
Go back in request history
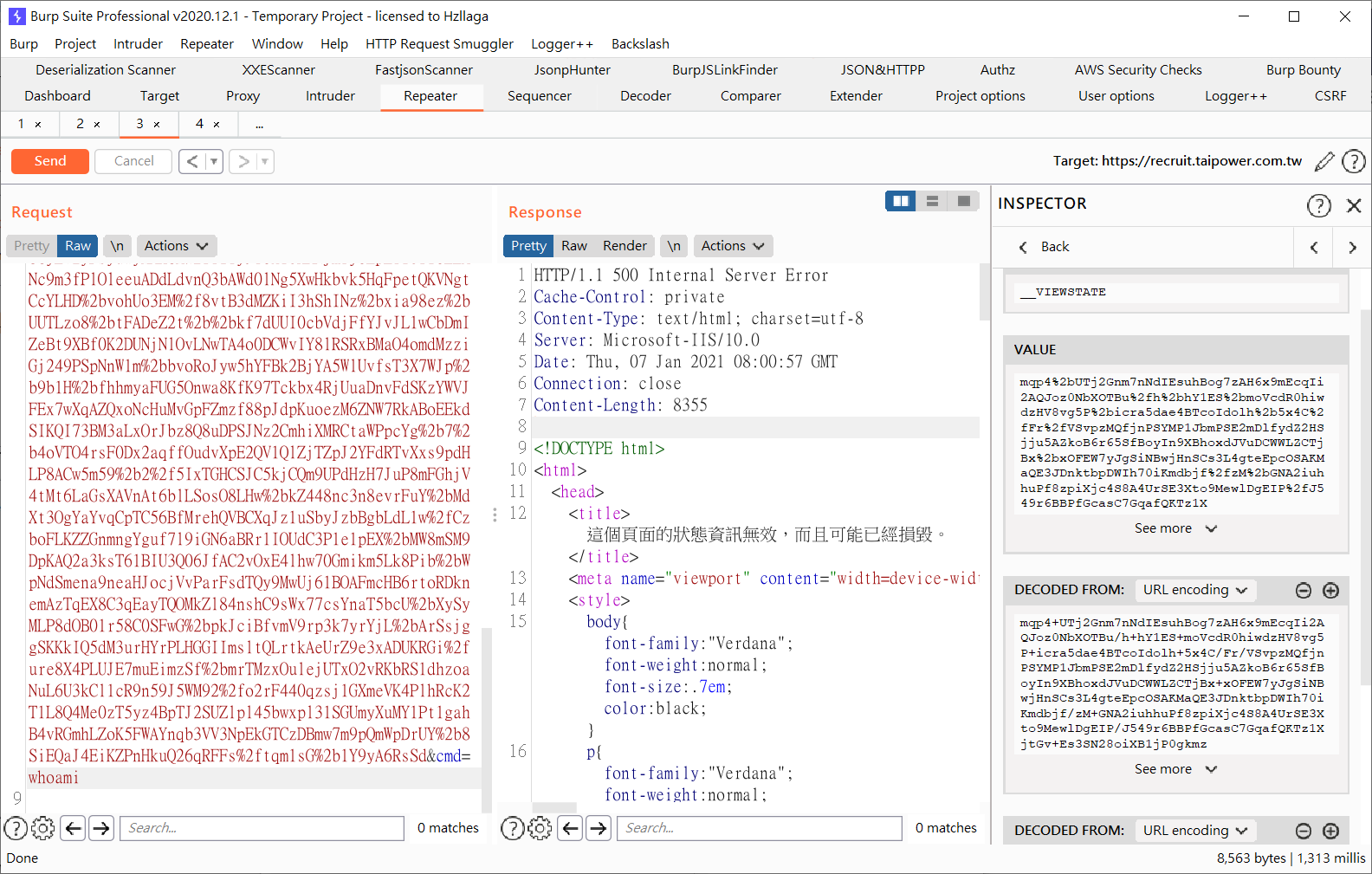coord(192,161)
